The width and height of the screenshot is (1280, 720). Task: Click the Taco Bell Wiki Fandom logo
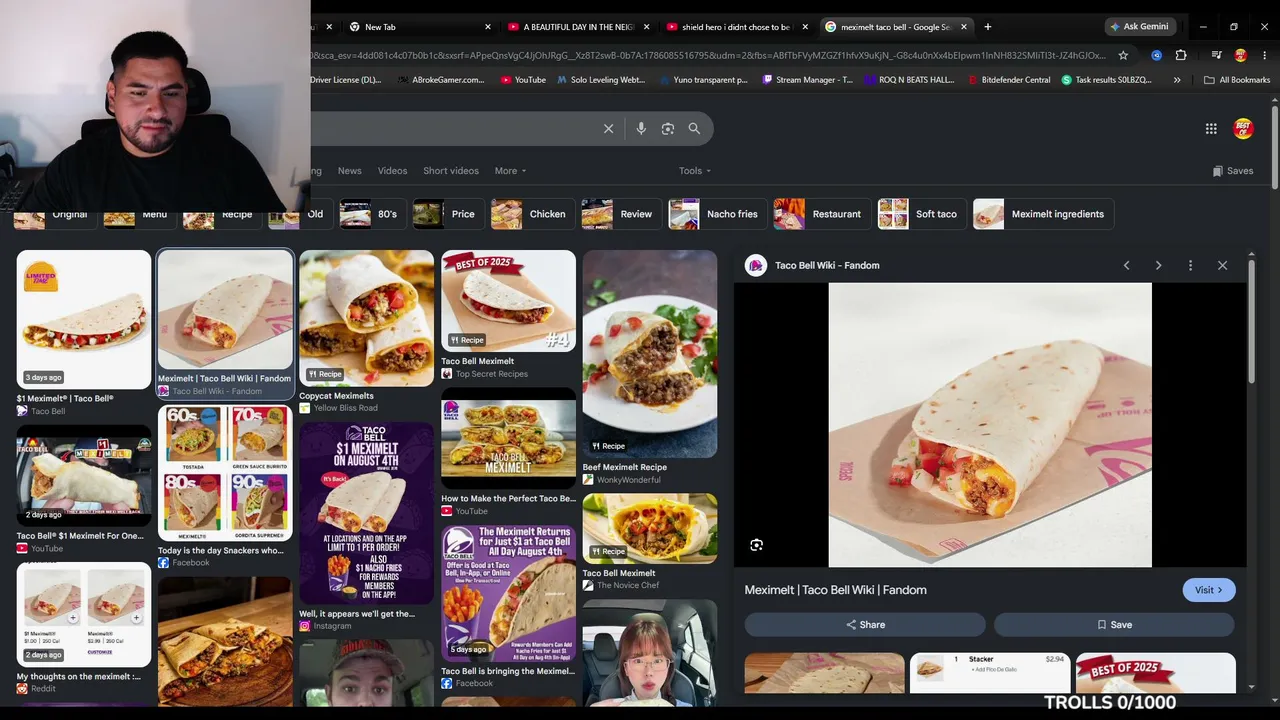pos(756,265)
